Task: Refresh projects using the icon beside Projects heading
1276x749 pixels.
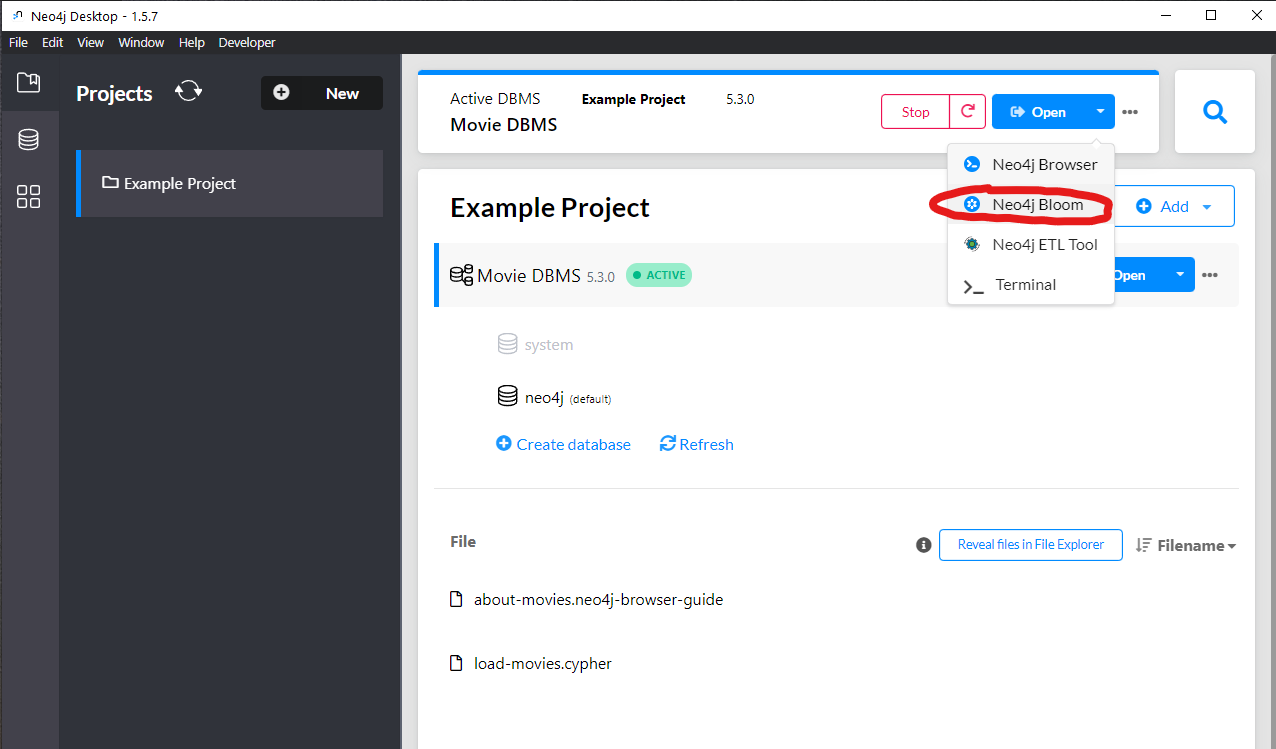Action: click(188, 91)
